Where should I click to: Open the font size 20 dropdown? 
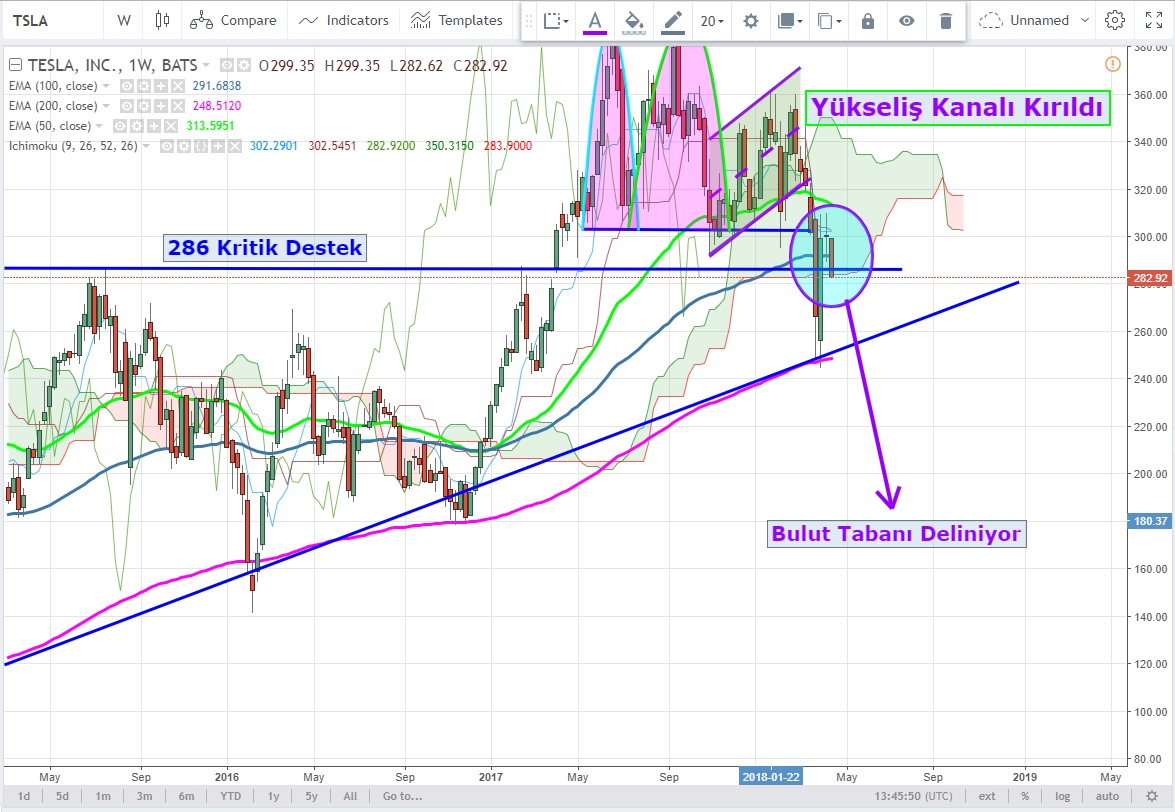[712, 21]
